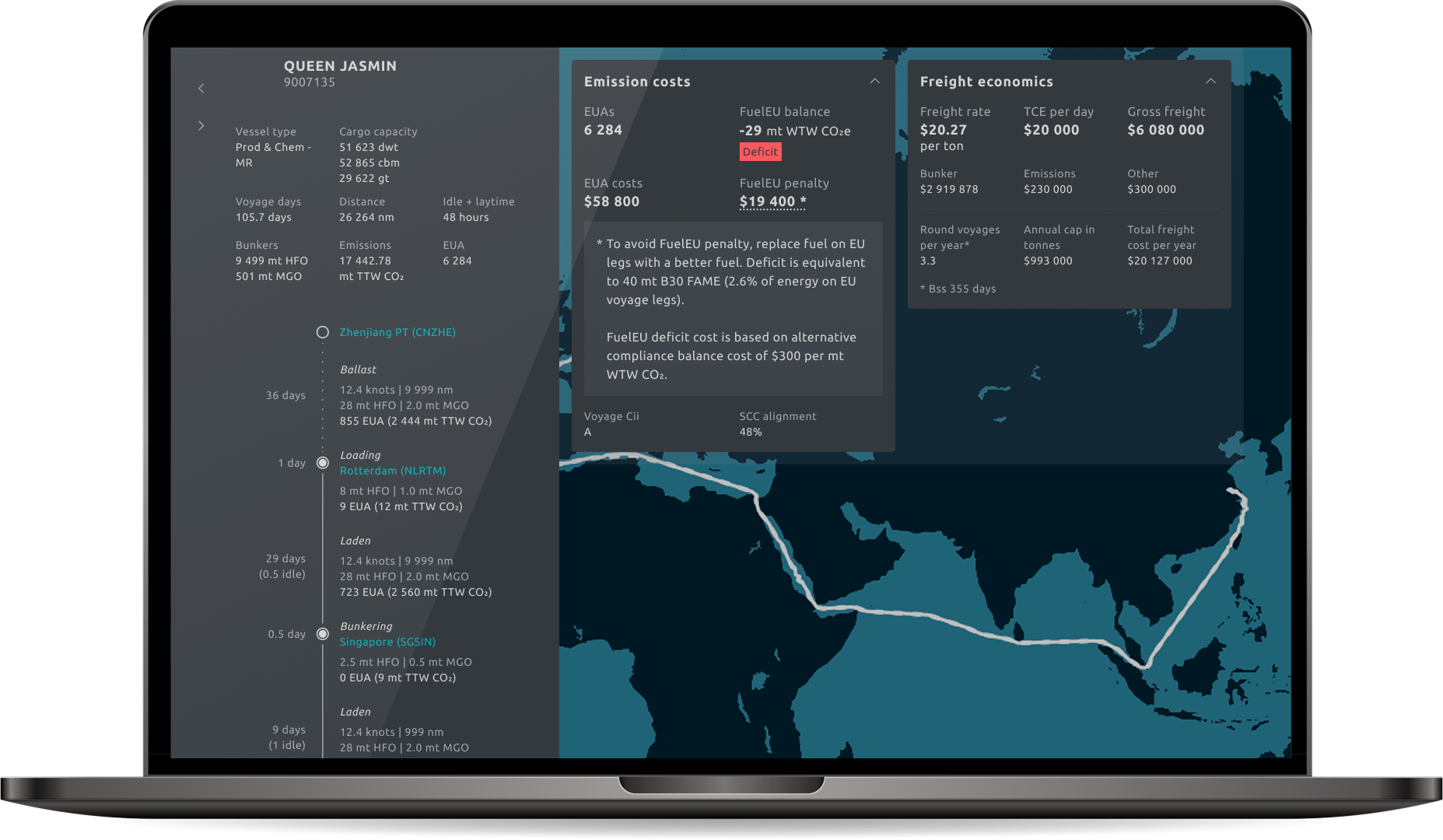This screenshot has height=840, width=1443.
Task: Click the TCE per day $20 000
Action: [1051, 130]
